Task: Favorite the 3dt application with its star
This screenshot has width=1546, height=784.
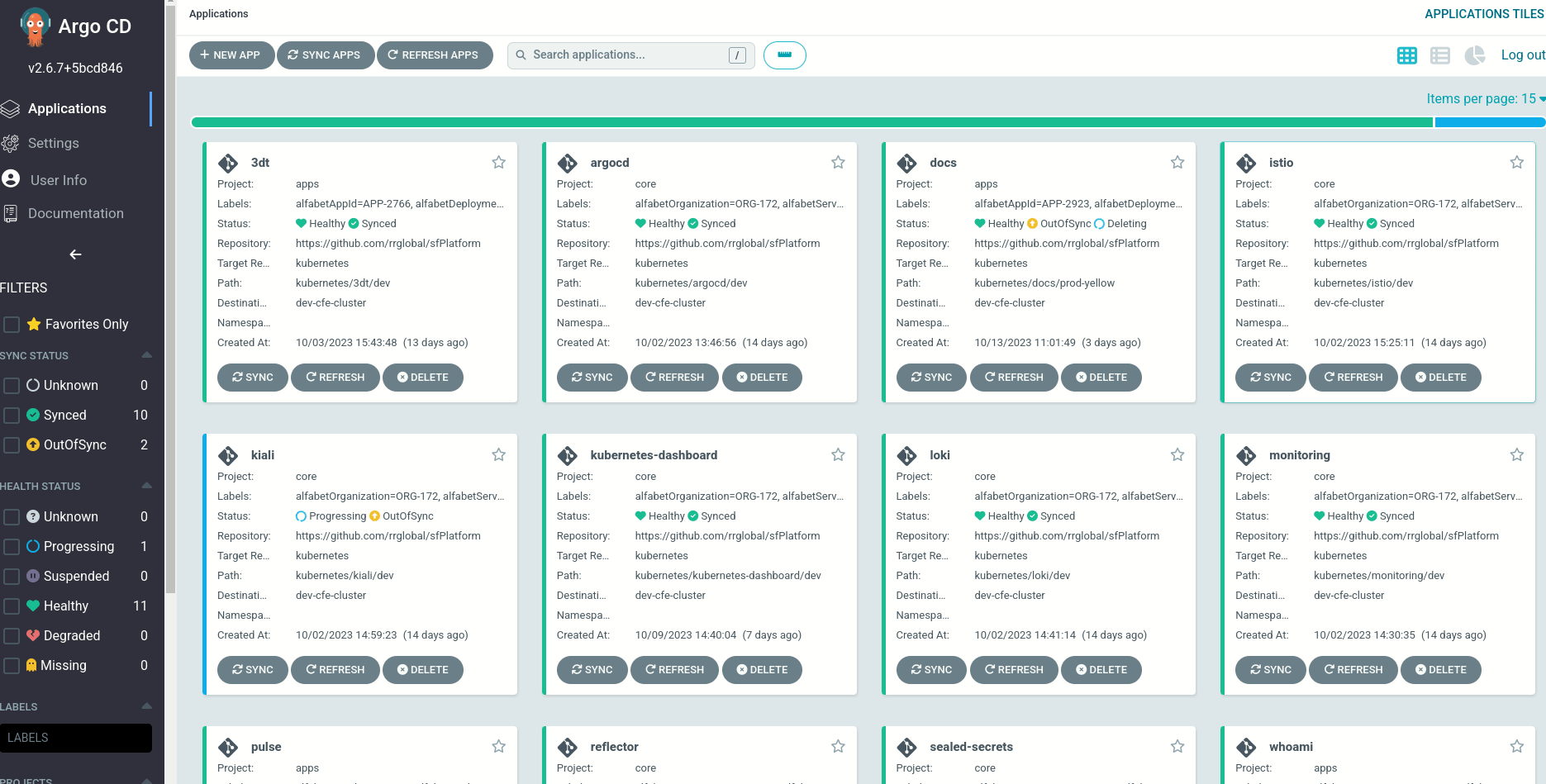Action: (x=499, y=163)
